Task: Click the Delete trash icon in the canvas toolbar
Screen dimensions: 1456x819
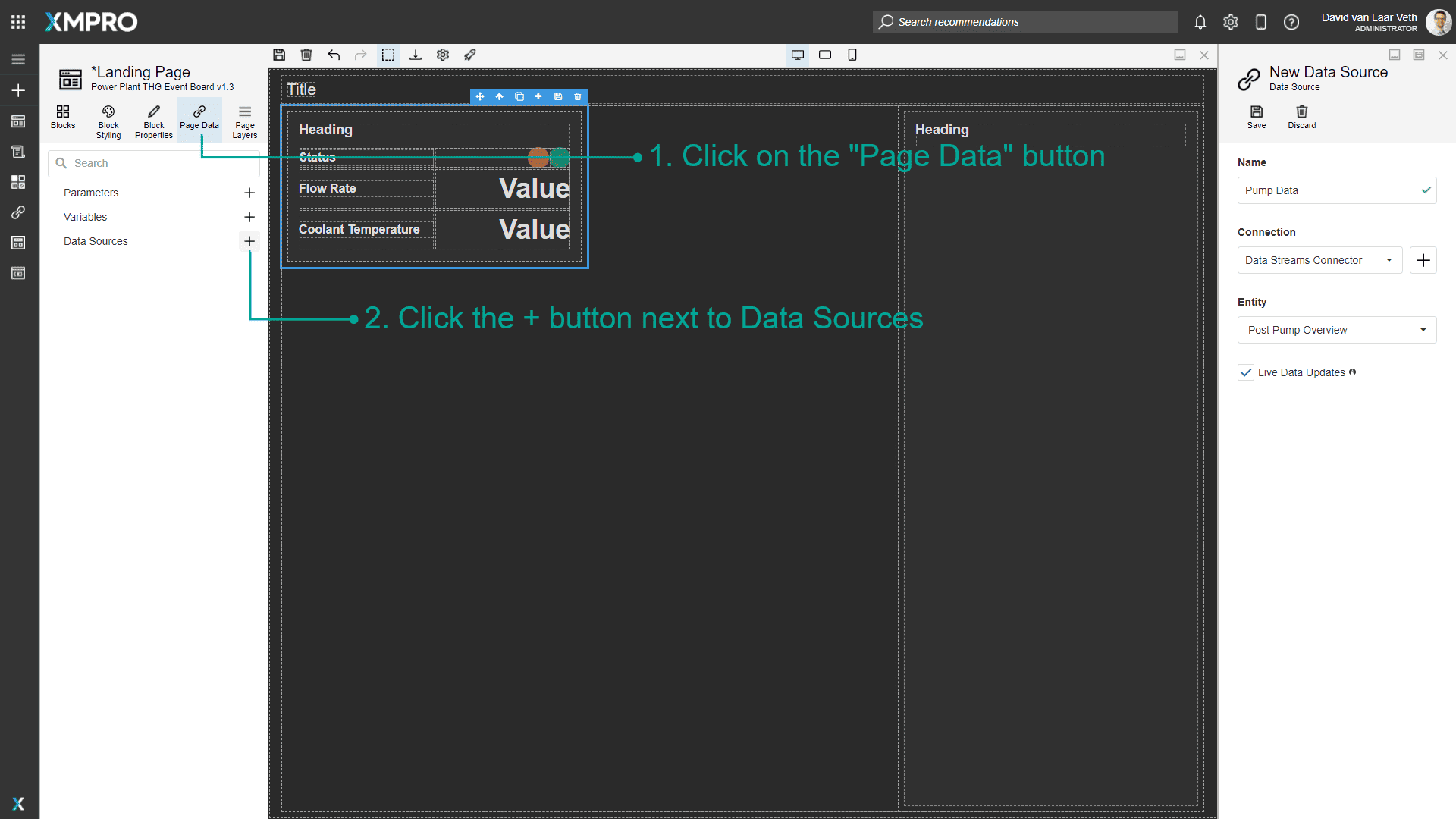Action: coord(306,55)
